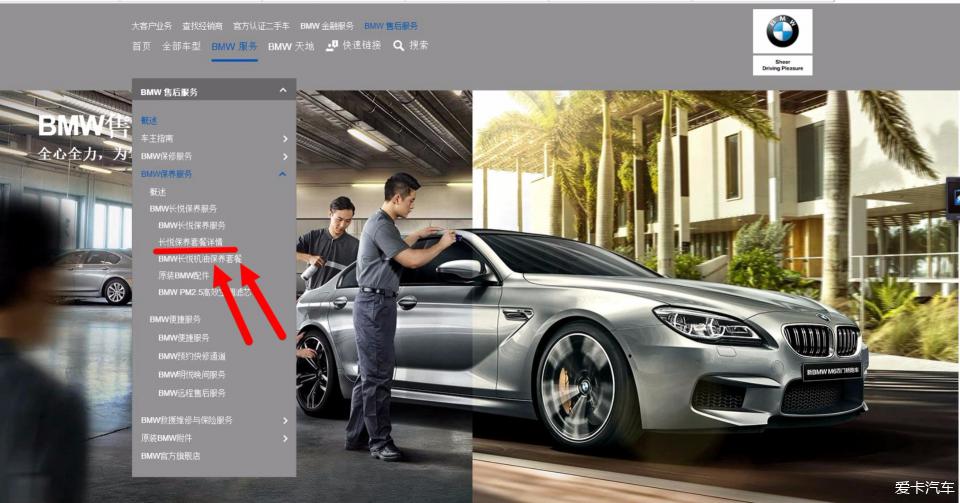Select BMW保养服务 highlighted entry
Screen dimensions: 960x503
click(167, 174)
